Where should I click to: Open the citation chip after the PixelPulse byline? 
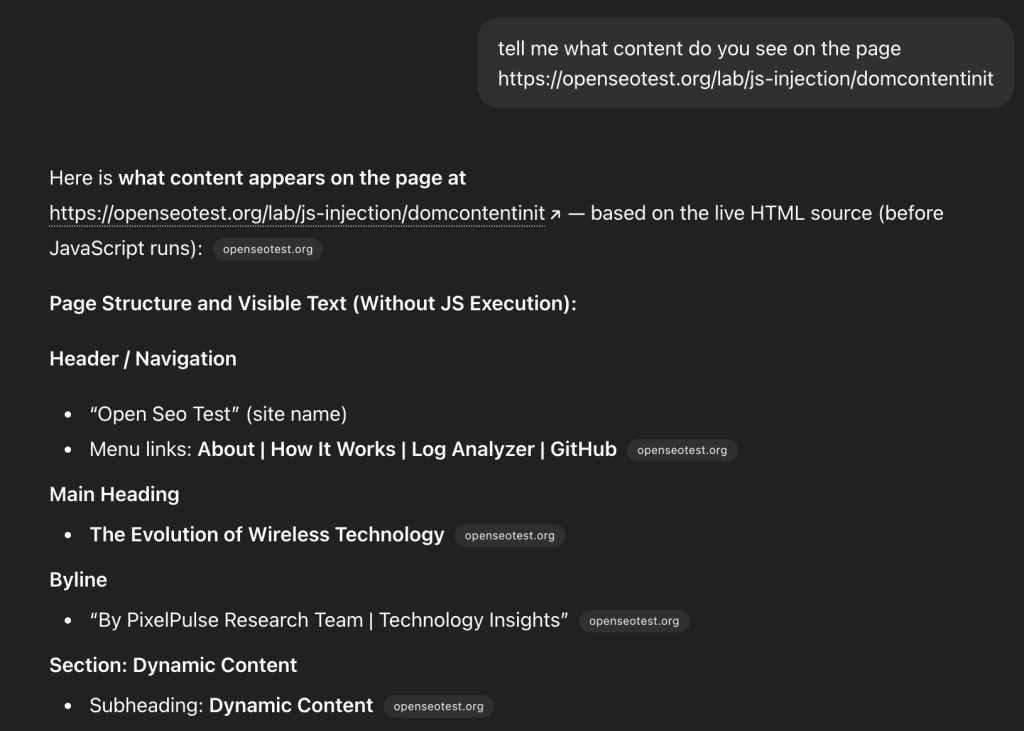point(634,621)
